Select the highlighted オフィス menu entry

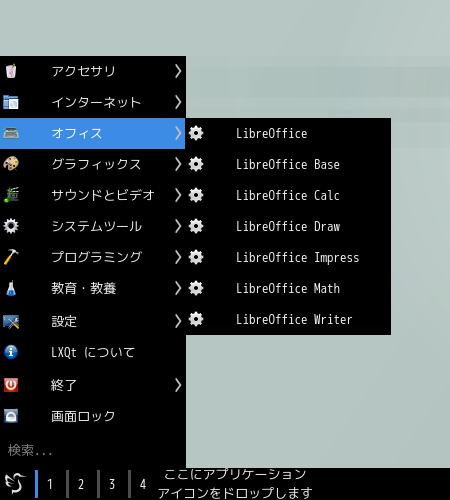point(93,133)
